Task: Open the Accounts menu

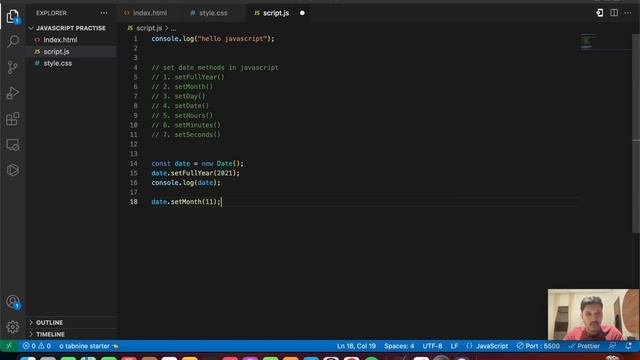Action: tap(13, 302)
